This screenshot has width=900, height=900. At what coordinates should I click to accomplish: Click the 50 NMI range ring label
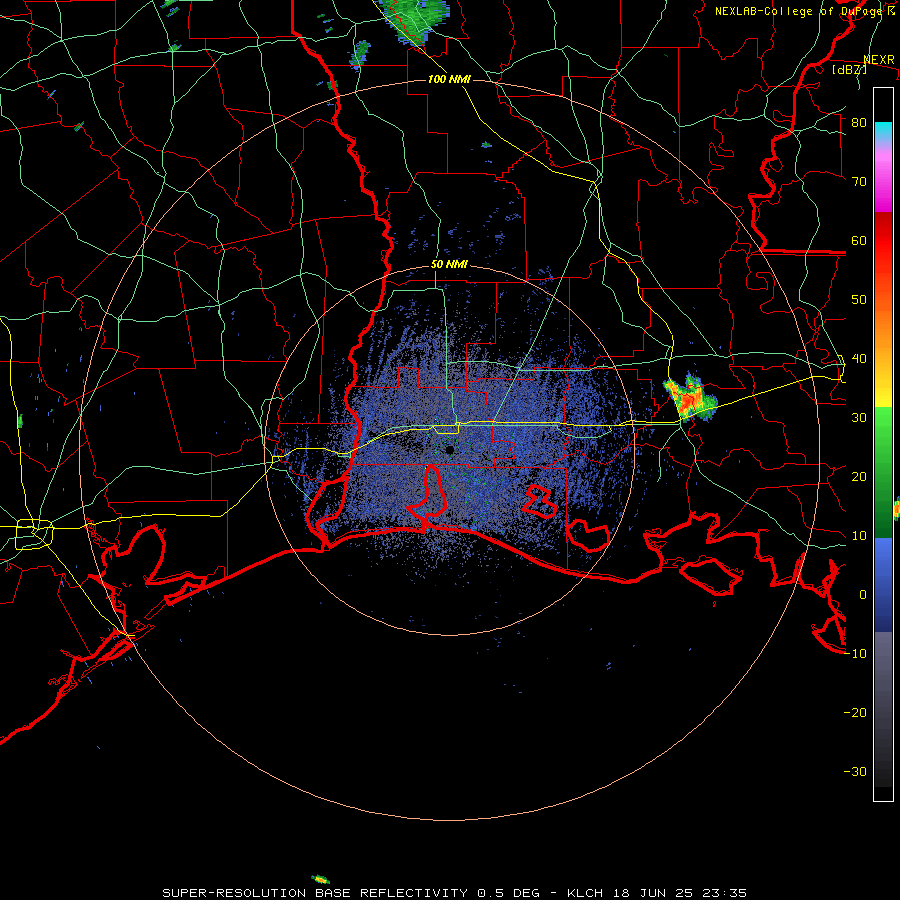pos(449,265)
